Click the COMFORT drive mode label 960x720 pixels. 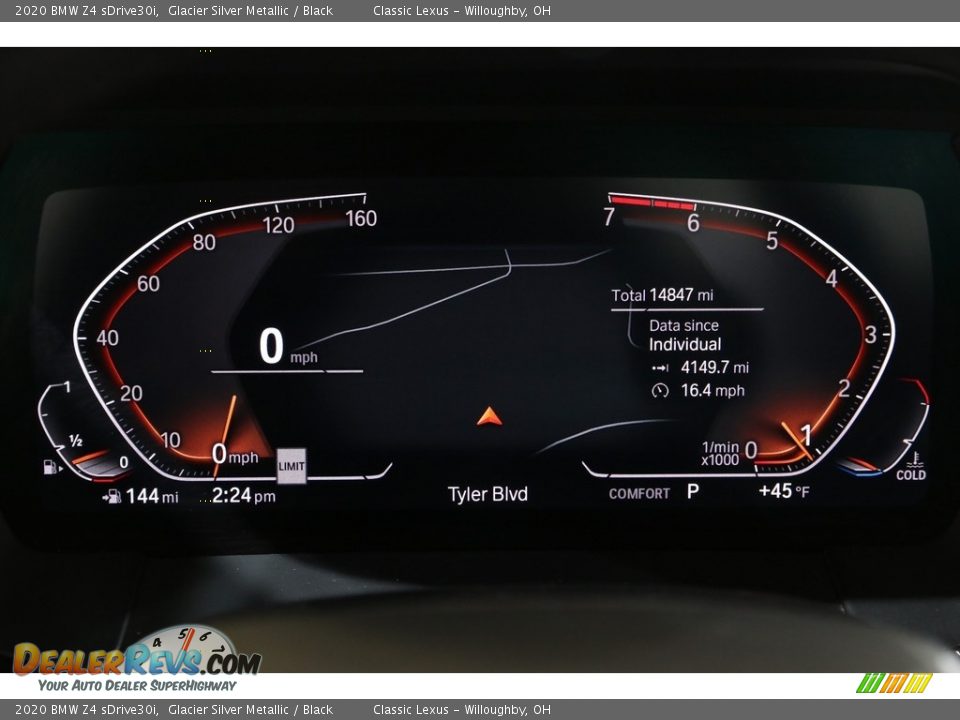(639, 493)
